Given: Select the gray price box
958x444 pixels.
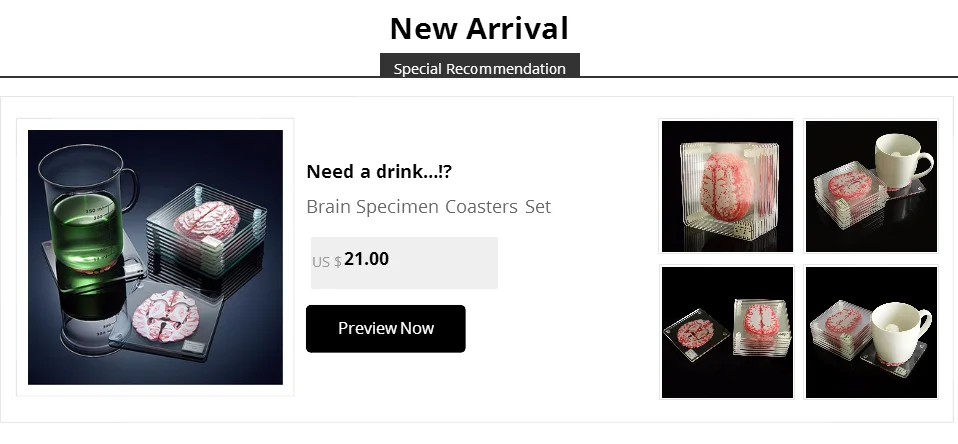Looking at the screenshot, I should 404,263.
